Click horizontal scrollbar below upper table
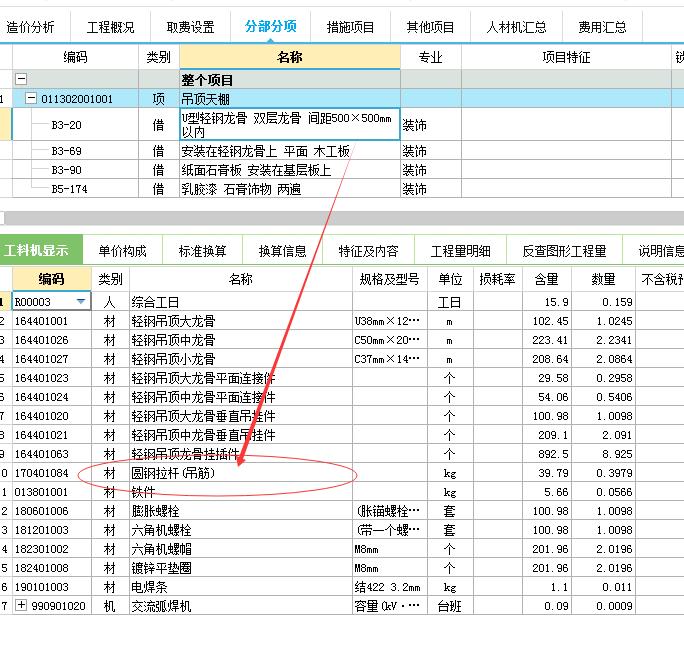684x651 pixels. (342, 218)
